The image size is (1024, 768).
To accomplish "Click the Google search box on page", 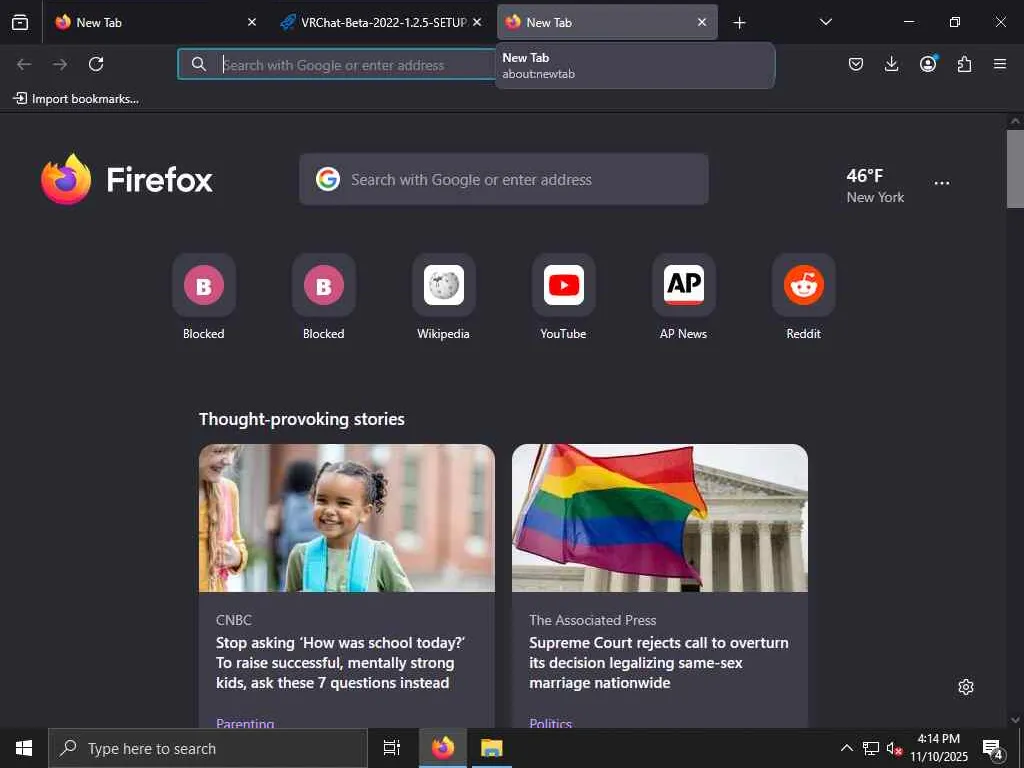I will [504, 180].
